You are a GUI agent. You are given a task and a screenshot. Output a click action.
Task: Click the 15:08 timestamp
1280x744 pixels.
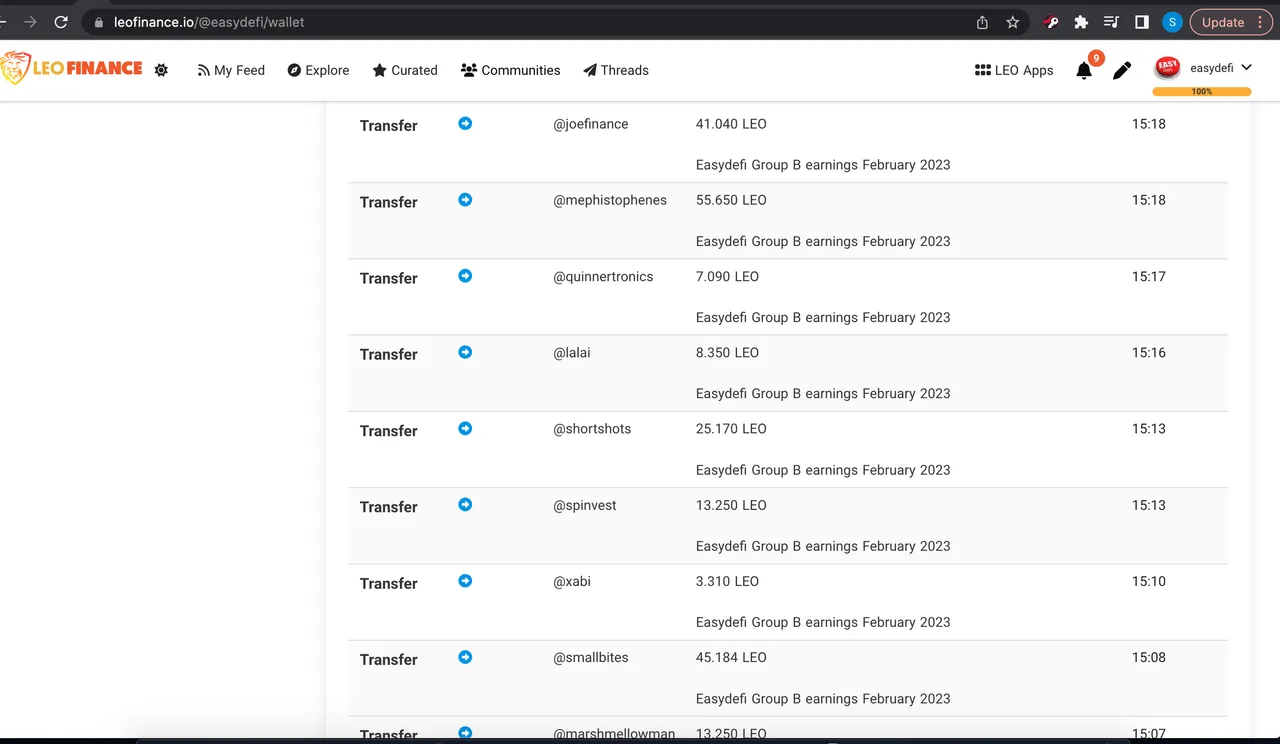[x=1149, y=657]
